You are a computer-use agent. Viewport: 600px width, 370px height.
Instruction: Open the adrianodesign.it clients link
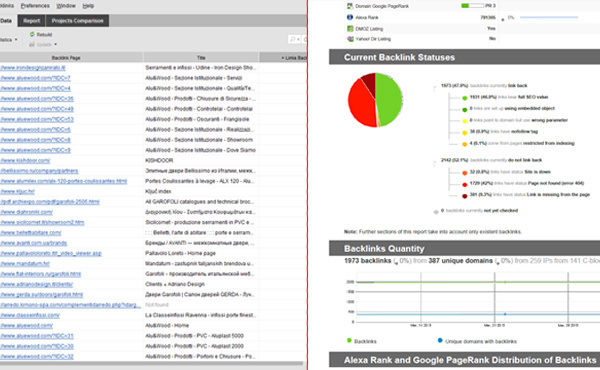[x=36, y=284]
